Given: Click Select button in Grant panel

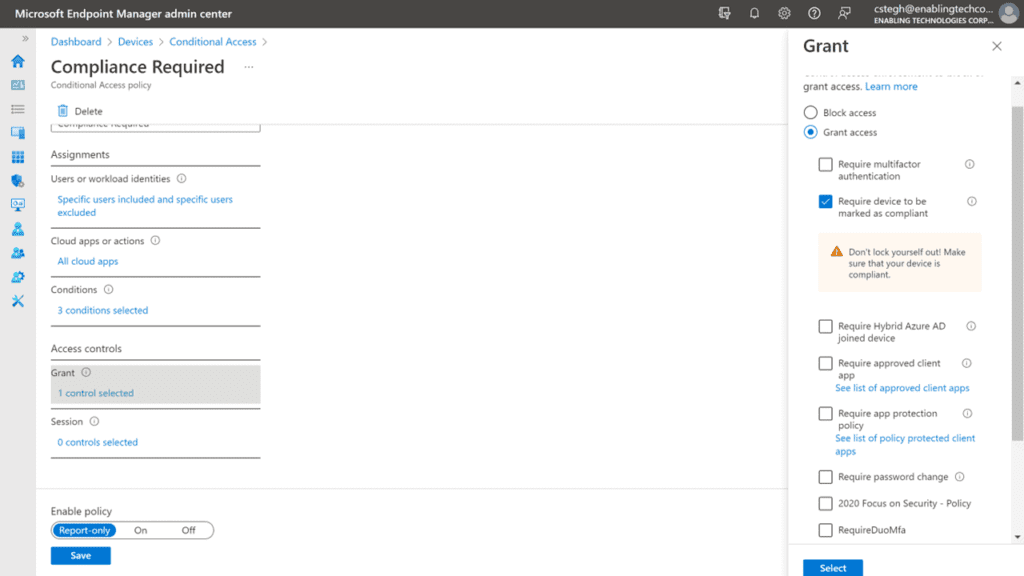Looking at the screenshot, I should (x=833, y=568).
